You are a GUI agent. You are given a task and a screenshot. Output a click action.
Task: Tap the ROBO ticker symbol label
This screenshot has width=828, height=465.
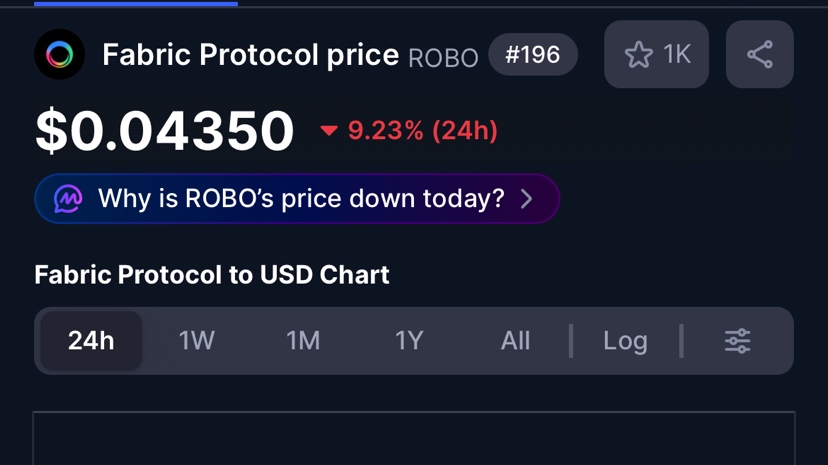443,57
